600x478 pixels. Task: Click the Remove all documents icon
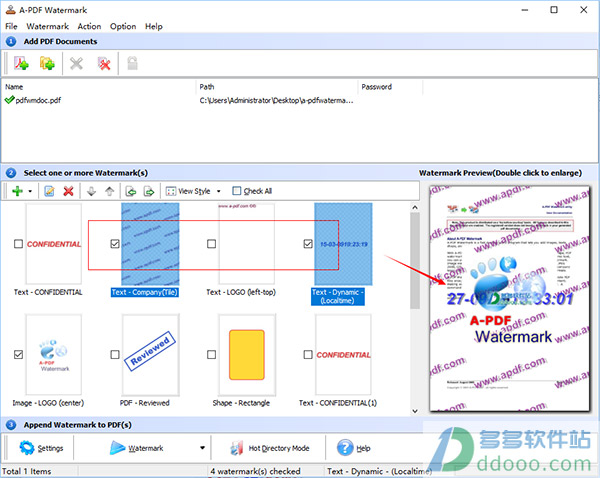coord(104,63)
